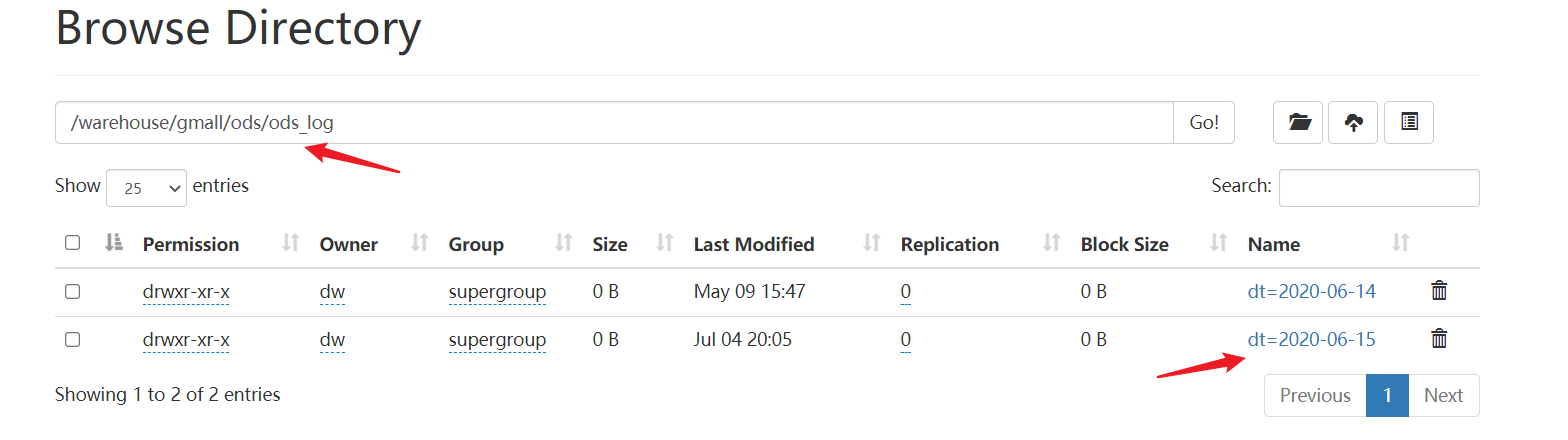
Task: Click the cut and paste list icon
Action: pos(1409,123)
